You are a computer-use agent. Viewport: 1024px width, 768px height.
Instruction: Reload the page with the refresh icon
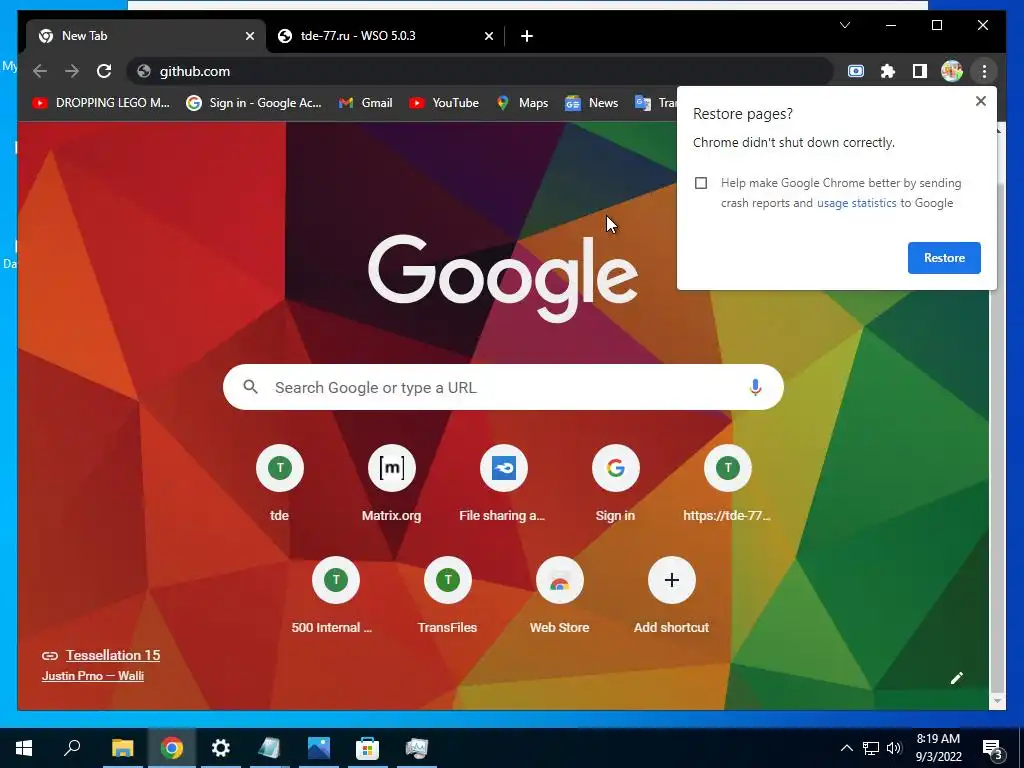104,71
